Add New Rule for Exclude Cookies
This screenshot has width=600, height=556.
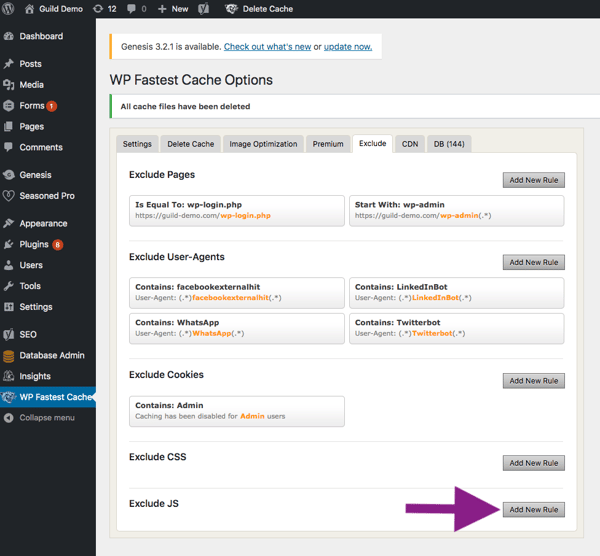[x=533, y=381]
